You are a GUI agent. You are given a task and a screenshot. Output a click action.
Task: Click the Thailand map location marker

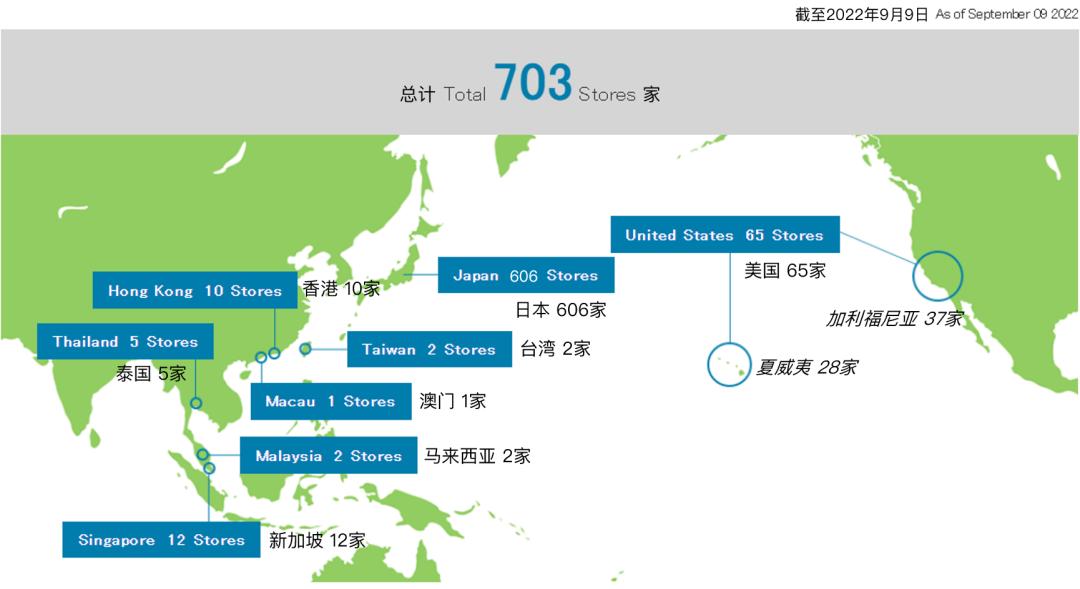click(x=196, y=403)
